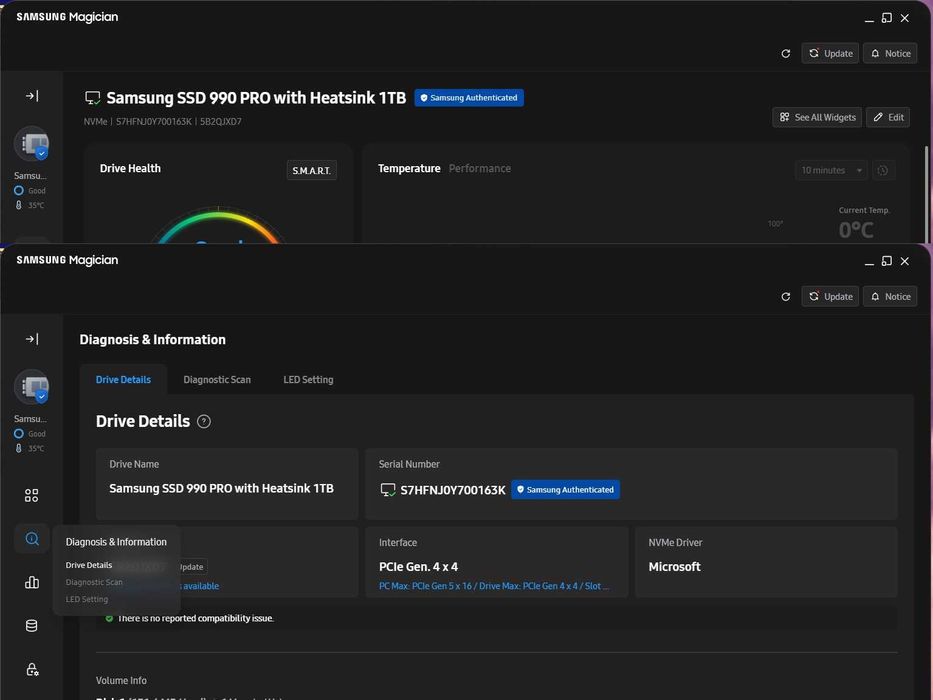Click monitor icon beside top window drive title

coord(93,98)
